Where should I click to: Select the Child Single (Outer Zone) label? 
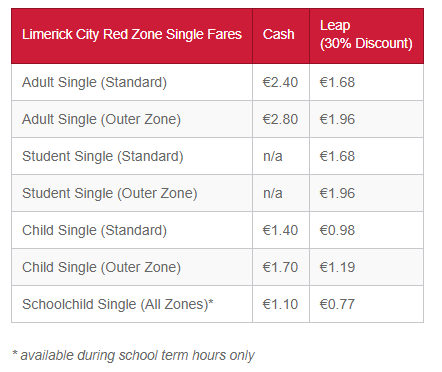tap(101, 267)
